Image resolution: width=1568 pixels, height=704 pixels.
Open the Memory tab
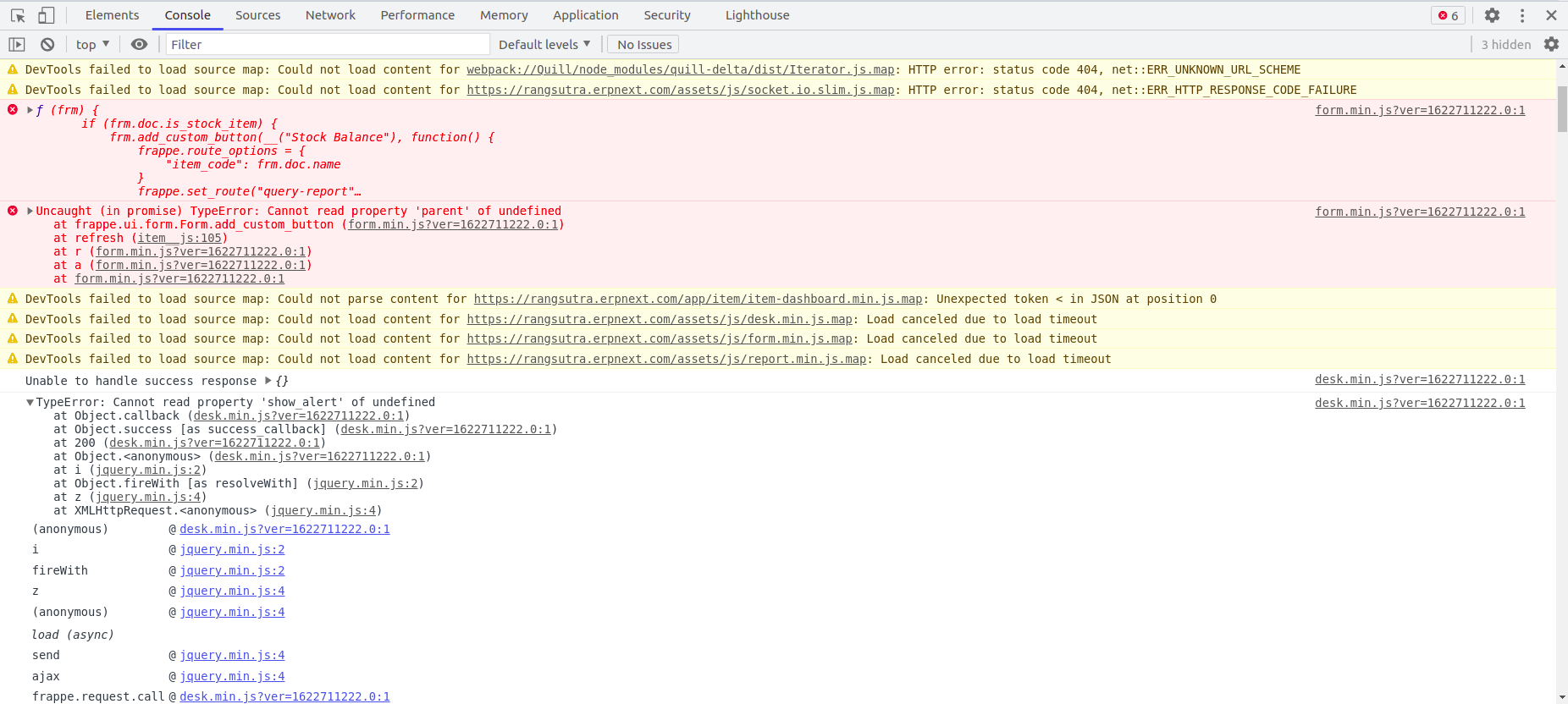coord(504,15)
